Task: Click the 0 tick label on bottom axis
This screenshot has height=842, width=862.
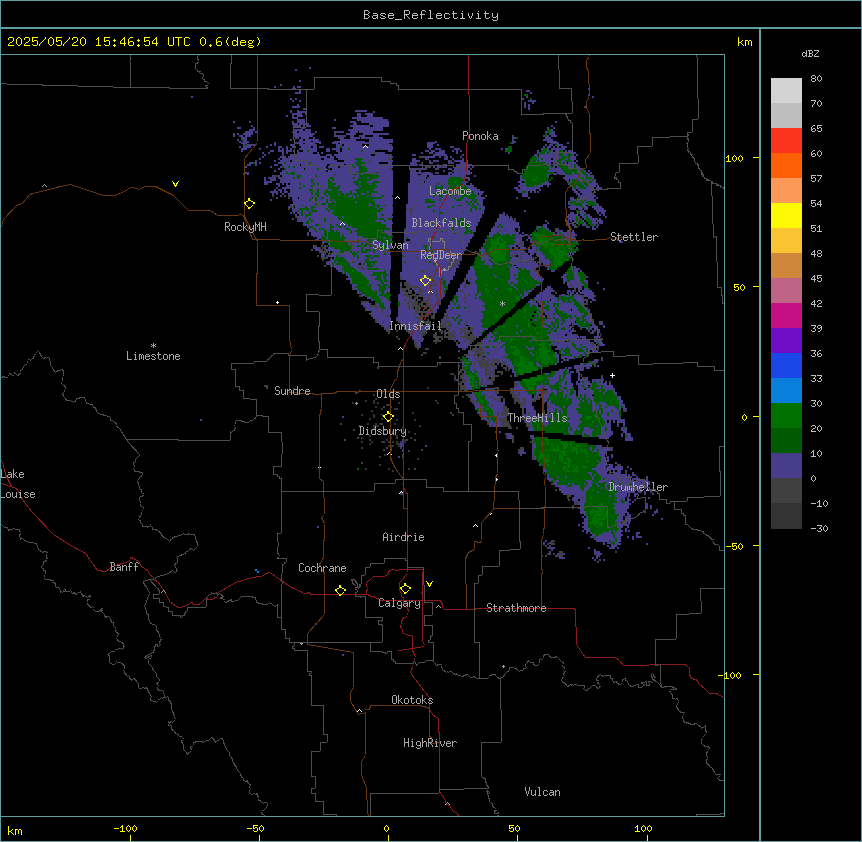Action: tap(386, 828)
